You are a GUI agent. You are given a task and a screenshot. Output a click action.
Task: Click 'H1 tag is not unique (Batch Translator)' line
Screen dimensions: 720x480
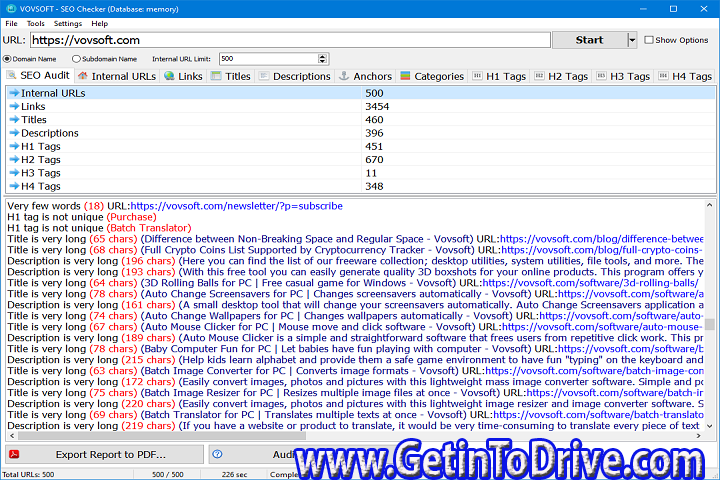click(99, 228)
